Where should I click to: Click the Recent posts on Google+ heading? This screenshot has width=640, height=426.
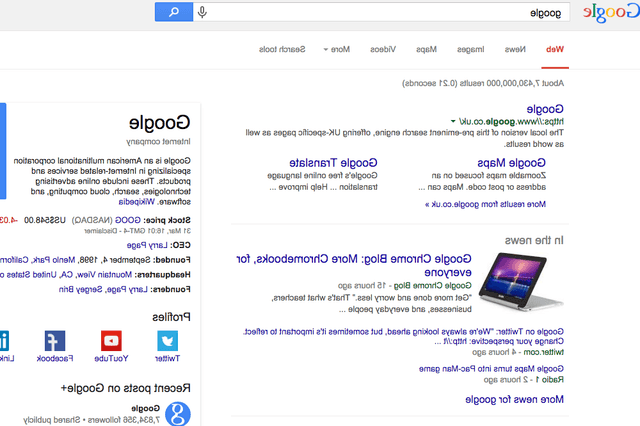(126, 388)
